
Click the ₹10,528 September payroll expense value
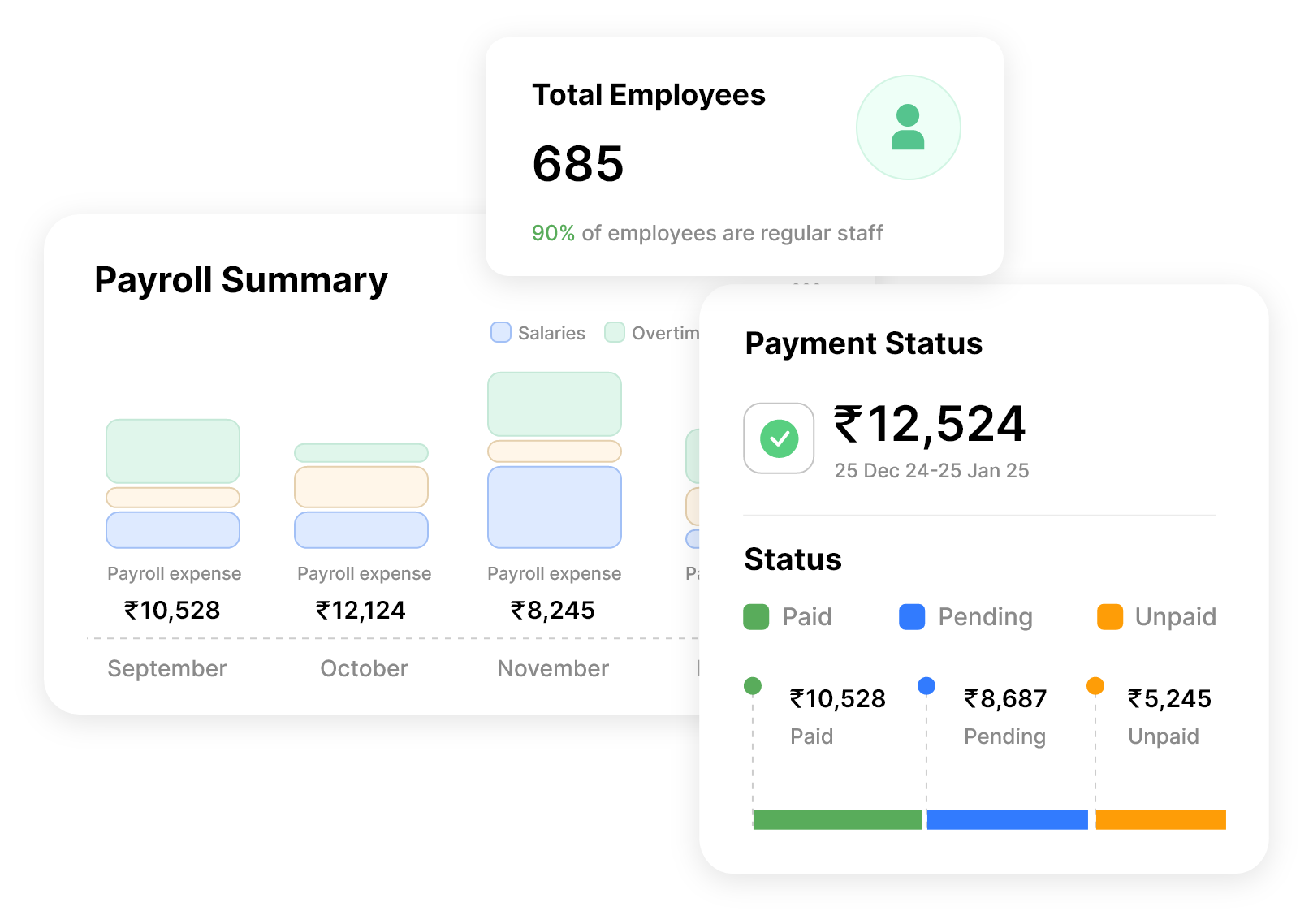(x=172, y=610)
